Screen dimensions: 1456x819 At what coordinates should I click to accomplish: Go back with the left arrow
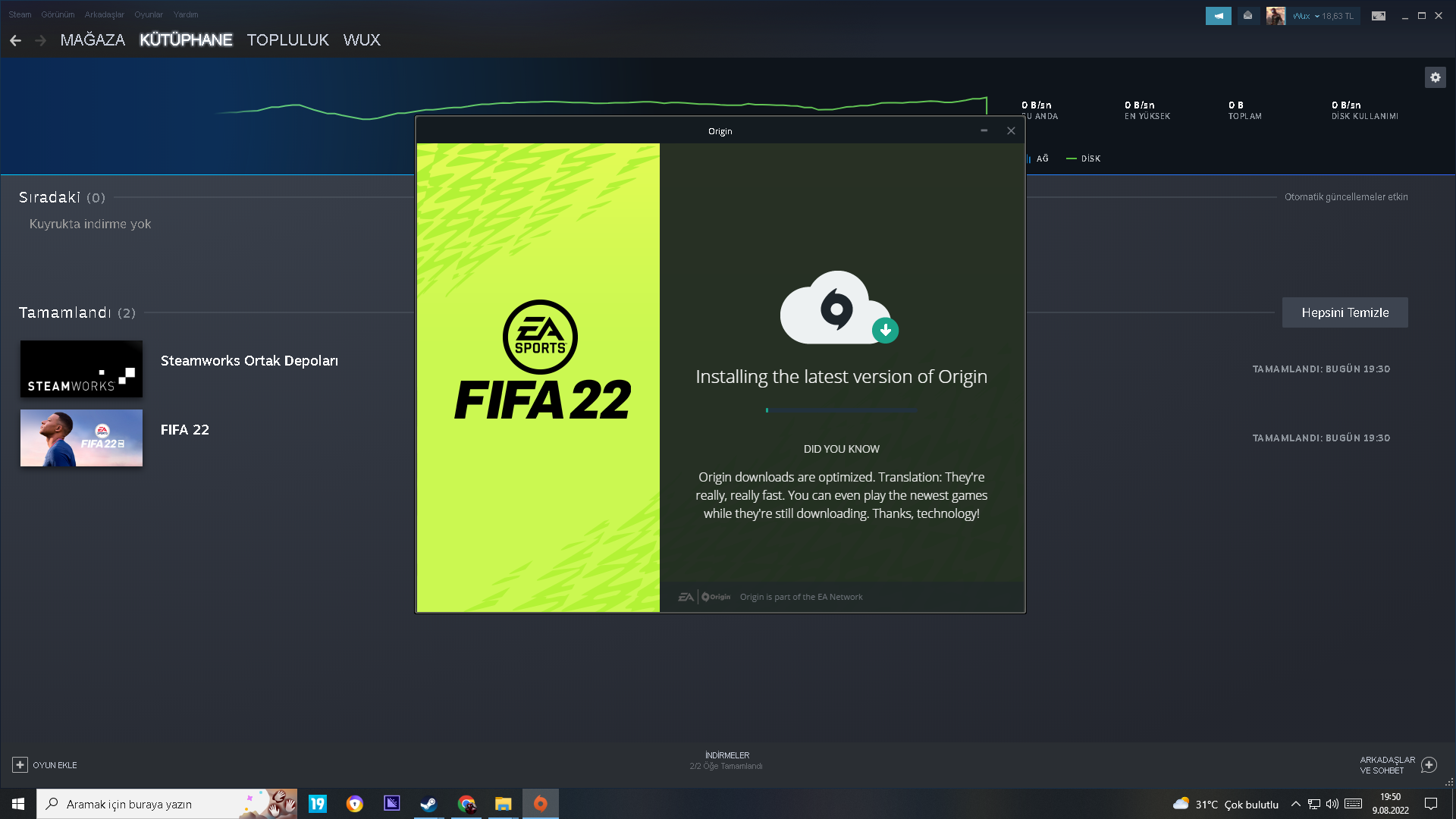16,40
